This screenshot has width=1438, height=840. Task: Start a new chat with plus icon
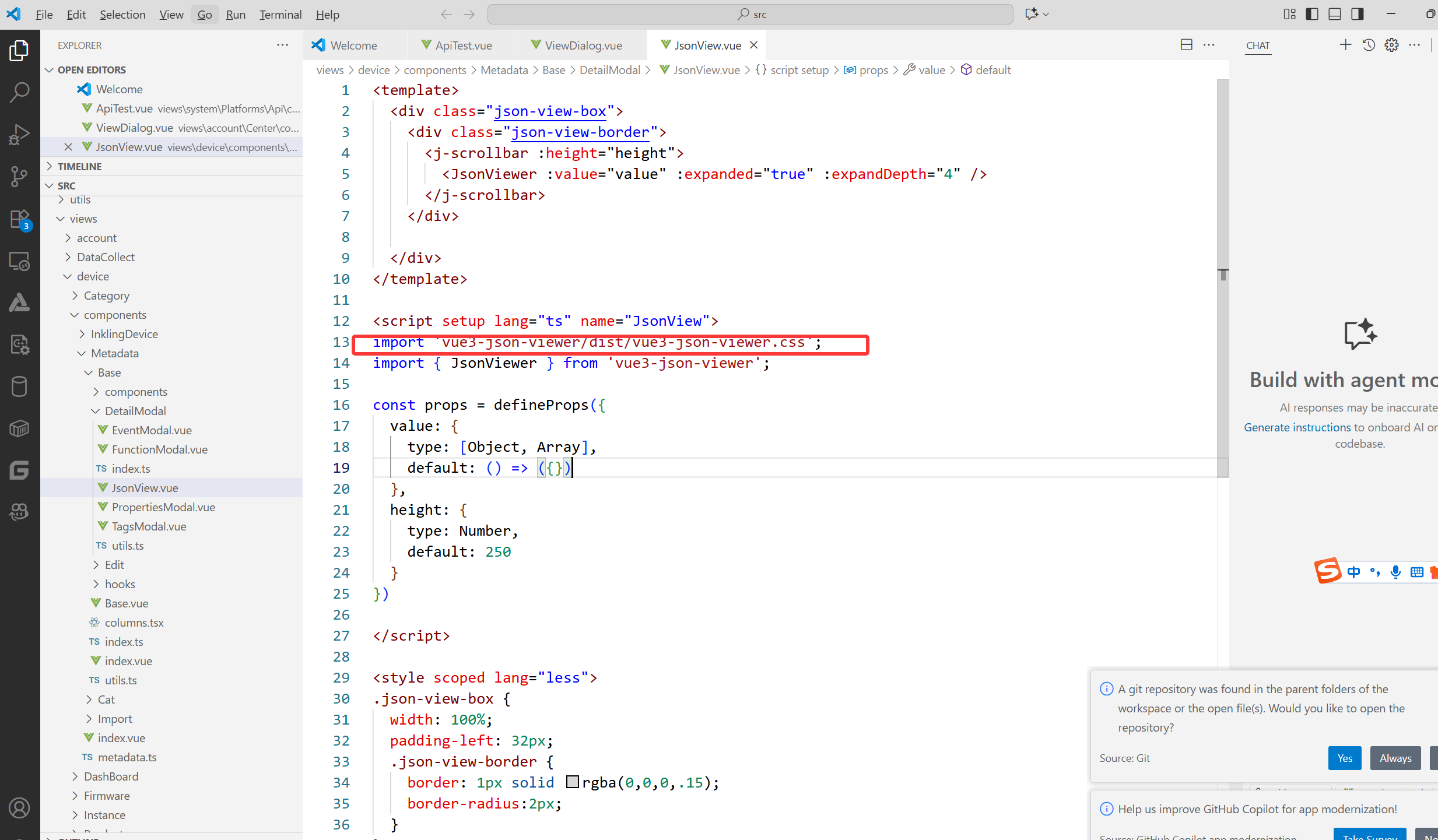1345,45
